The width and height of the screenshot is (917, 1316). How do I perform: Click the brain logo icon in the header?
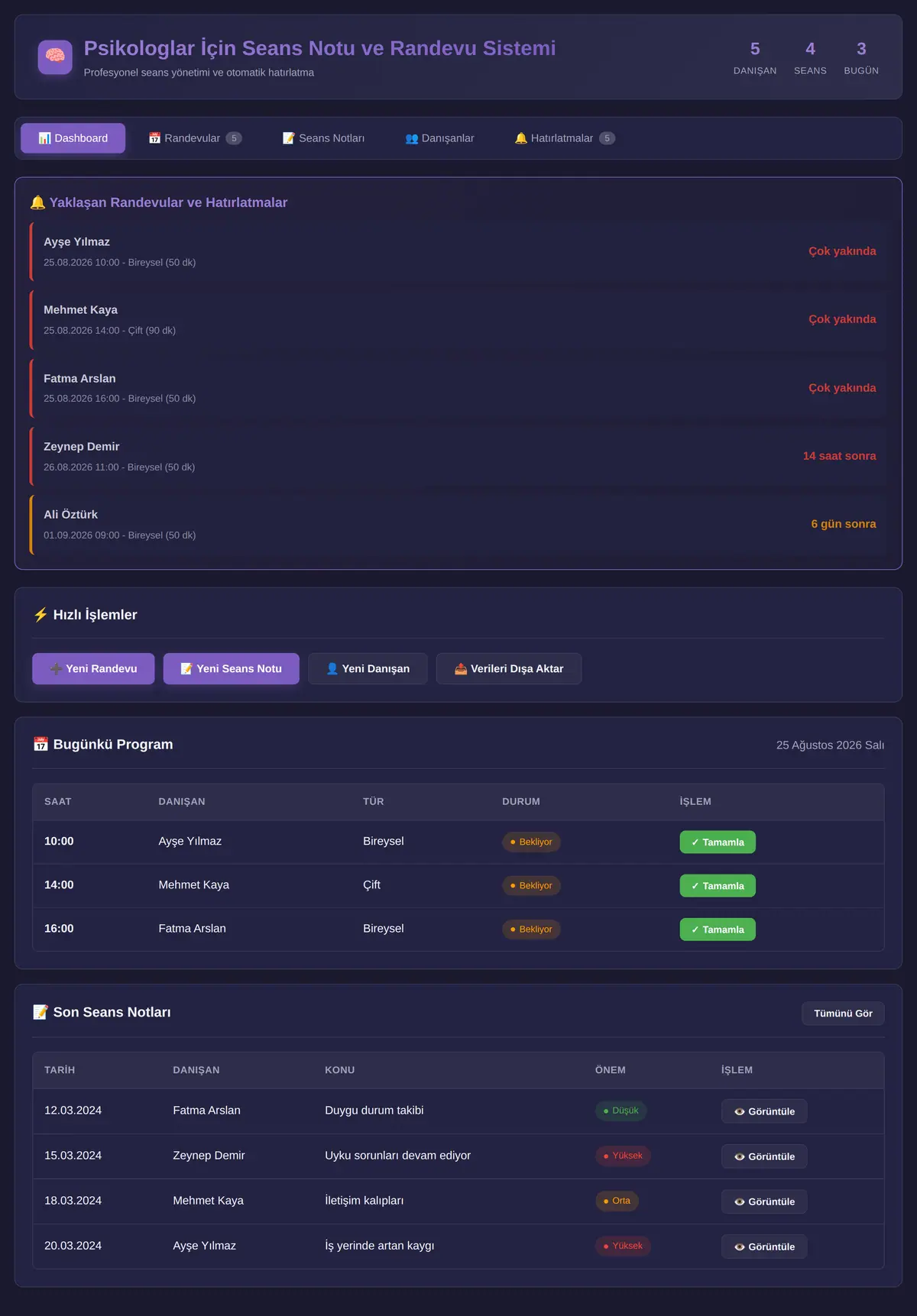click(55, 57)
